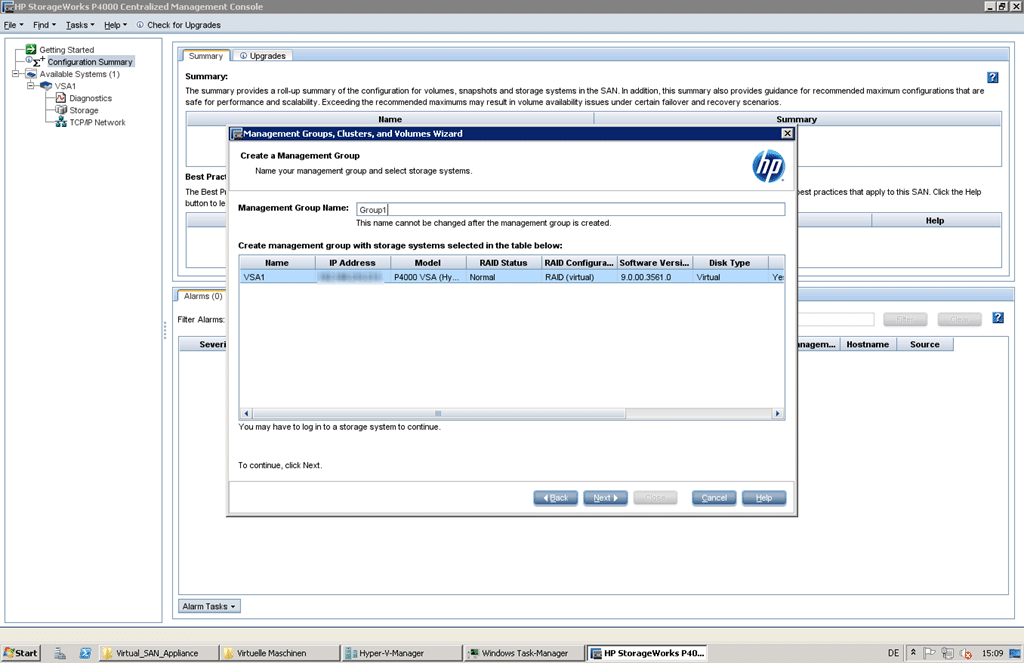Screen dimensions: 1024x663
Task: Click the Storage icon in tree
Action: 61,110
